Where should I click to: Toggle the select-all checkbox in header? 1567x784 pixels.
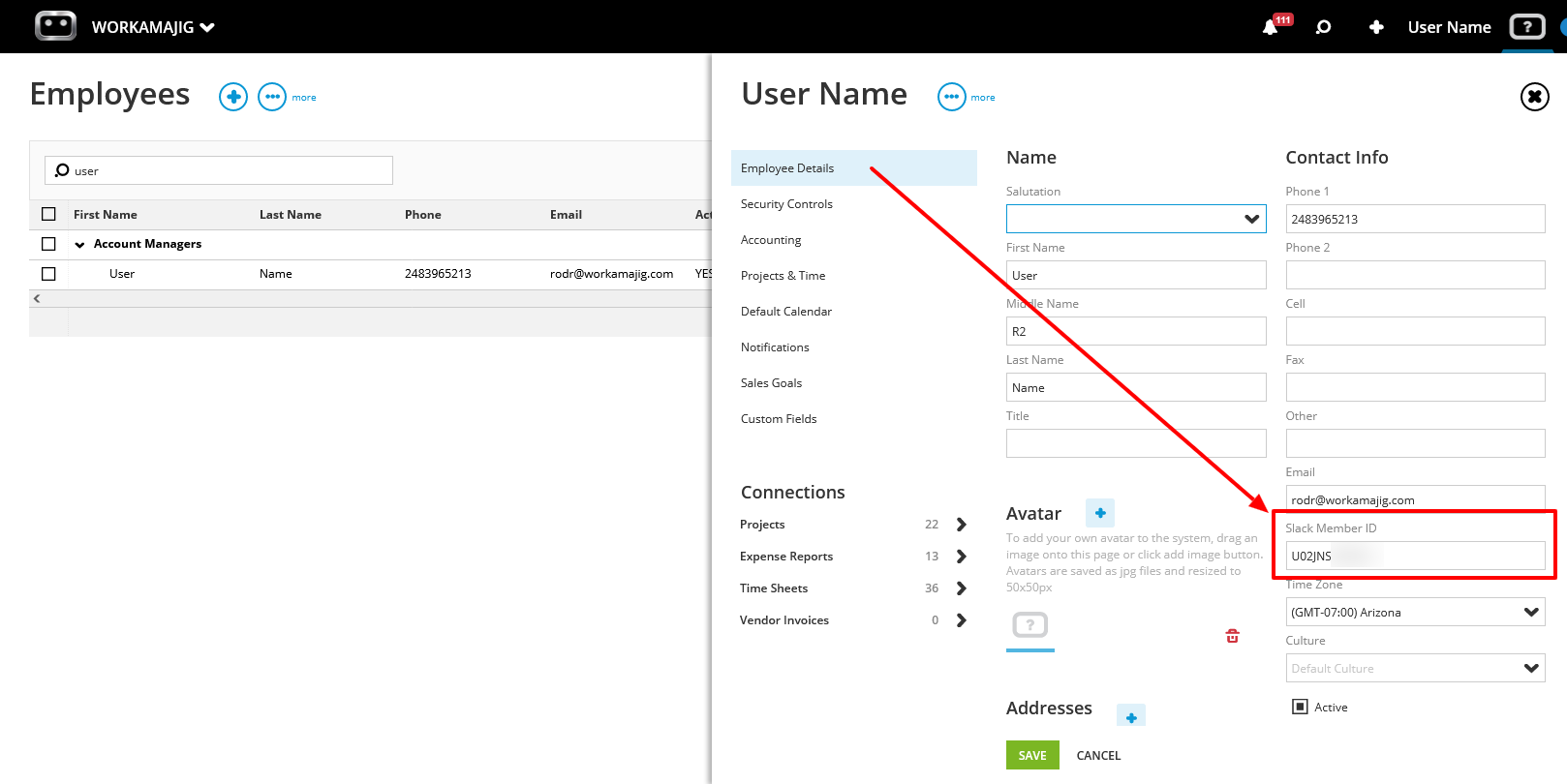click(x=48, y=214)
